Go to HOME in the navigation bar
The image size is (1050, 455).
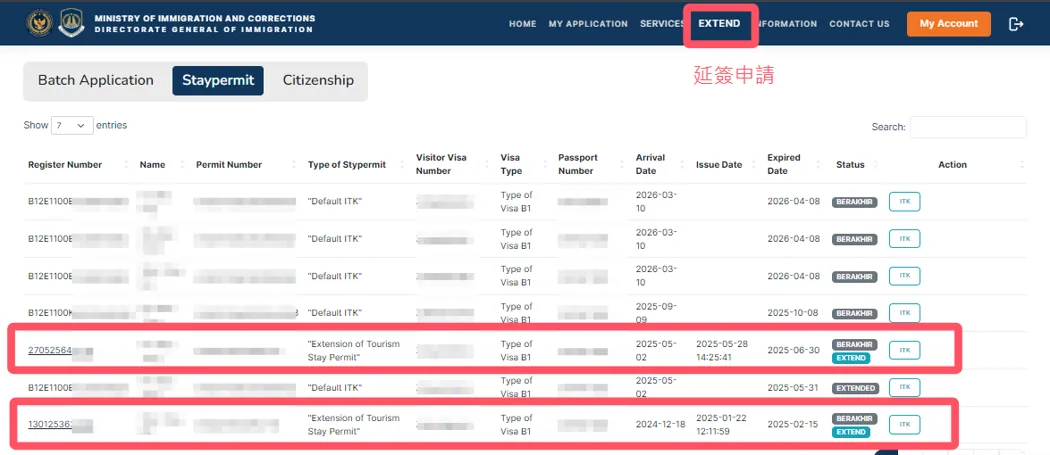click(x=522, y=23)
